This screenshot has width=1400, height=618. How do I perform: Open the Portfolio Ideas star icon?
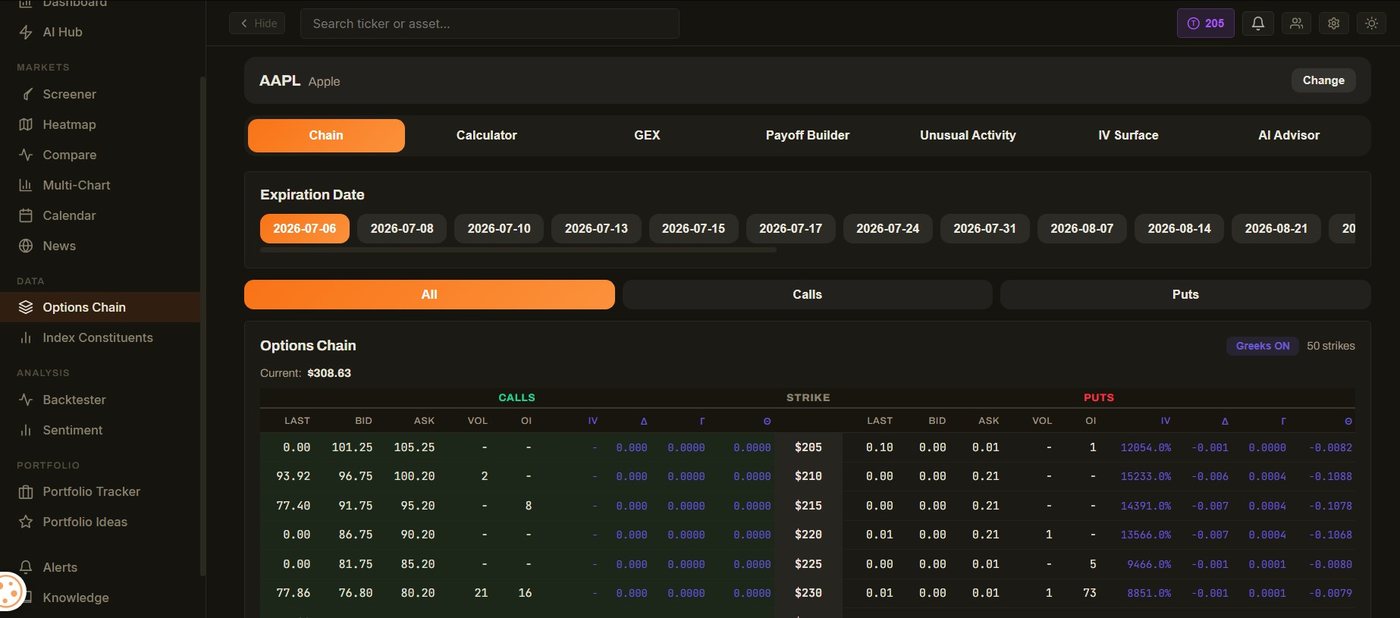(x=26, y=522)
